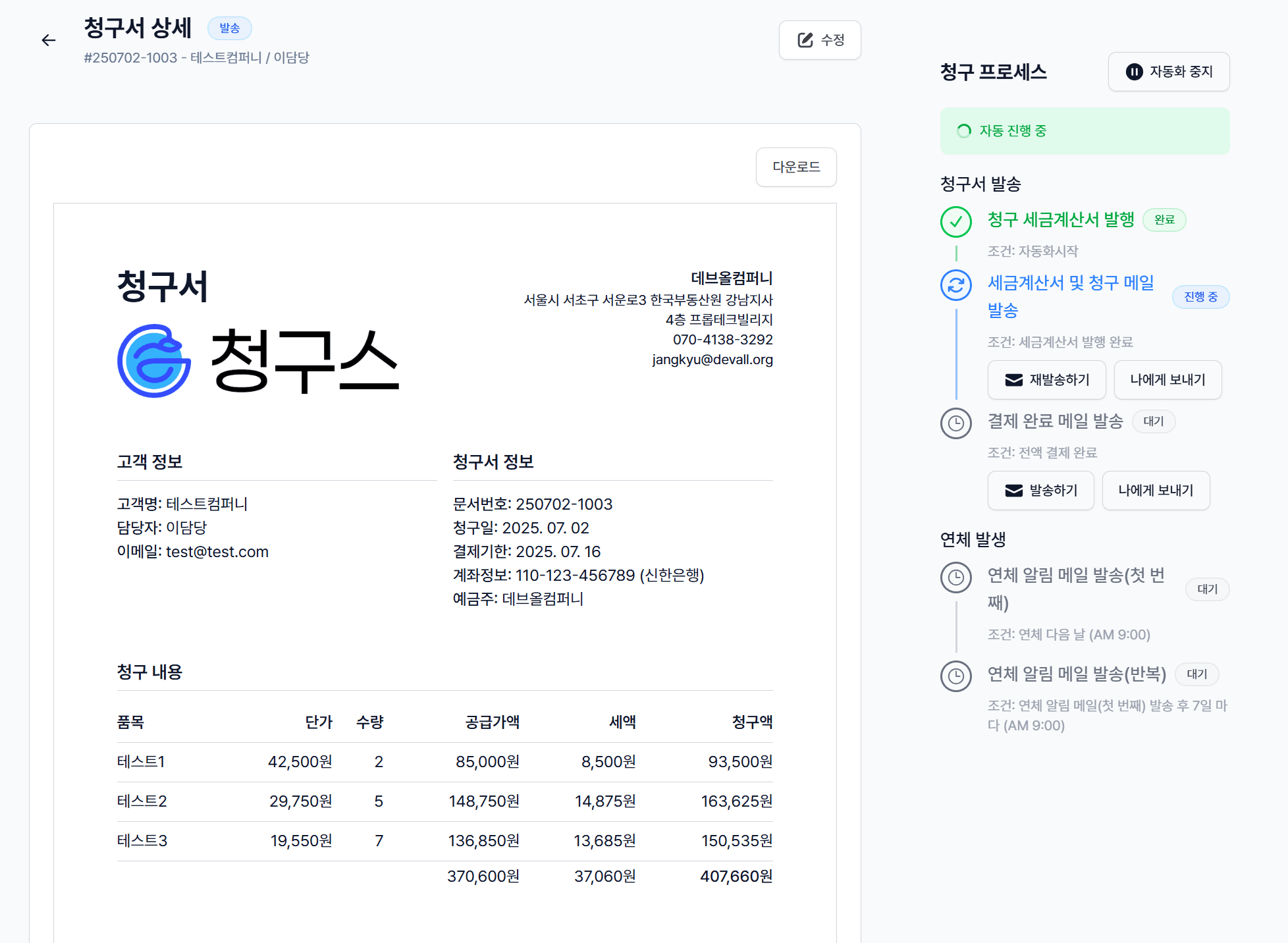Click 나에게 보내기 beside 발송하기
This screenshot has width=1288, height=943.
click(x=1156, y=491)
